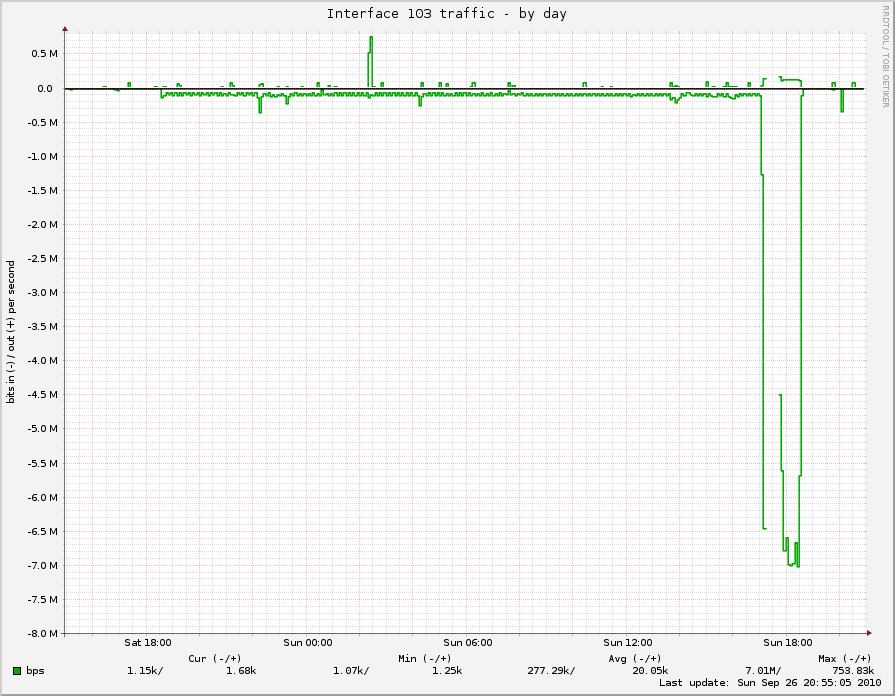
Task: Click the 'Cur (-/+)' legend header
Action: point(214,658)
